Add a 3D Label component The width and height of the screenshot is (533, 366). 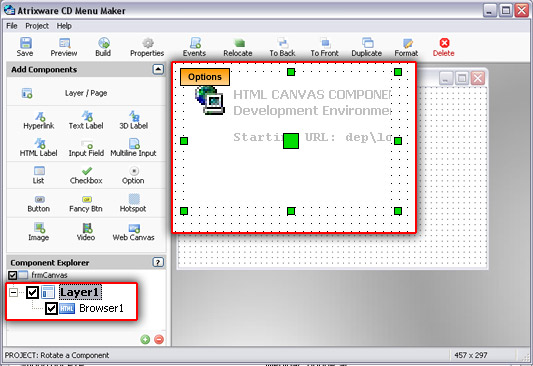point(134,120)
